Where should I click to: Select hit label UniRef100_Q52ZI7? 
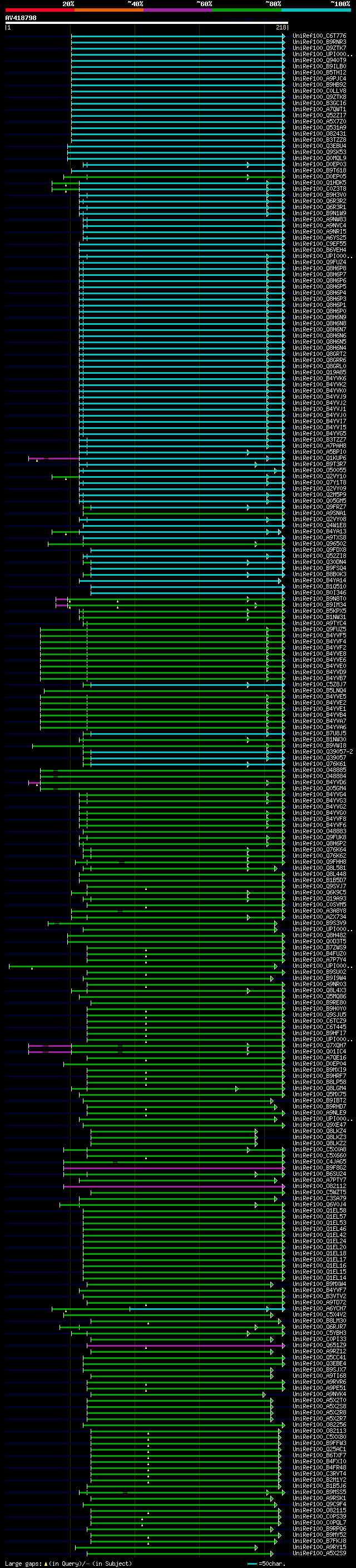319,115
